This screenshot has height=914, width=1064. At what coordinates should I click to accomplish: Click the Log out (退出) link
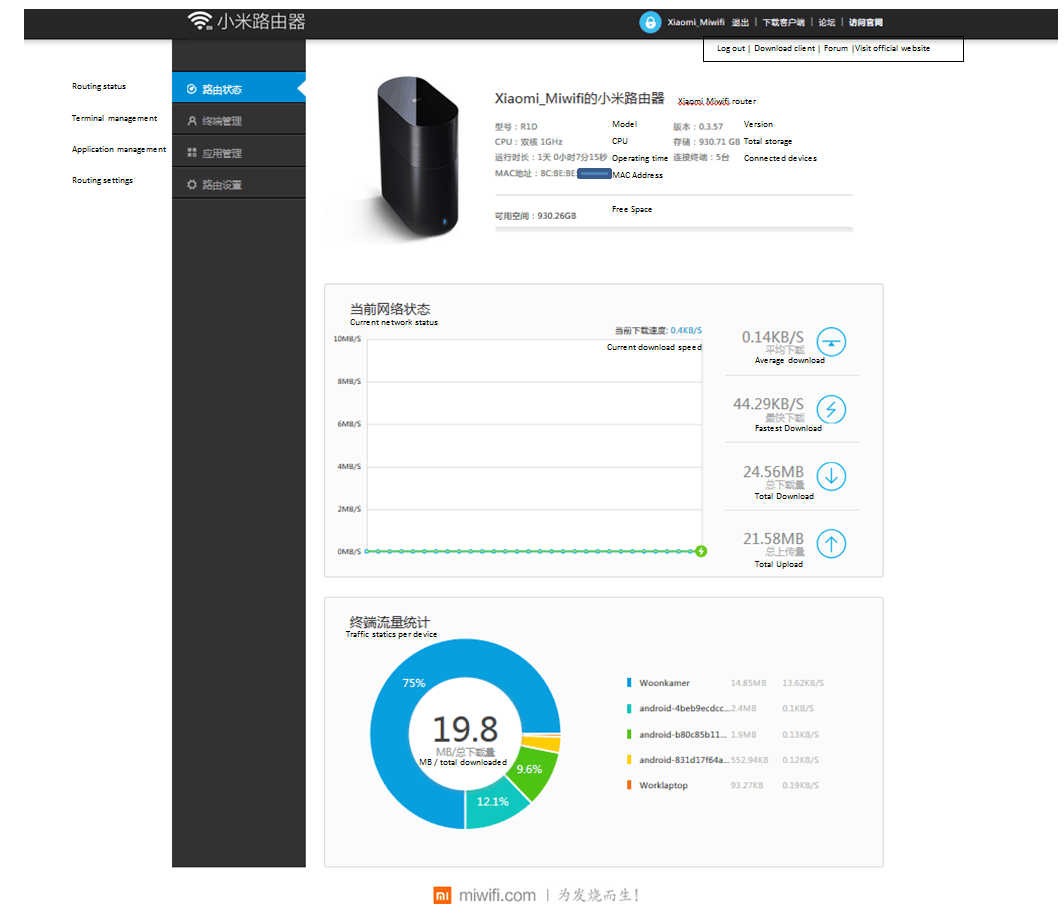pyautogui.click(x=740, y=22)
